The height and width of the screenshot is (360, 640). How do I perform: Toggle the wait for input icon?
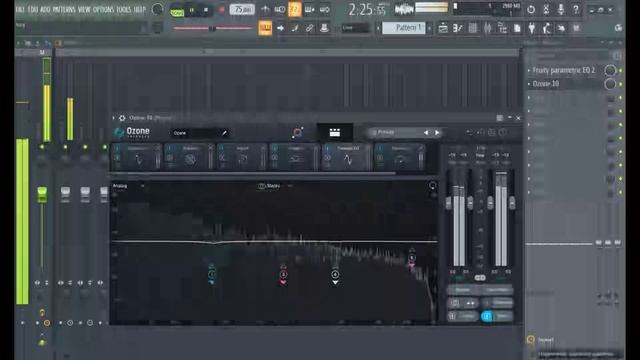(x=280, y=9)
